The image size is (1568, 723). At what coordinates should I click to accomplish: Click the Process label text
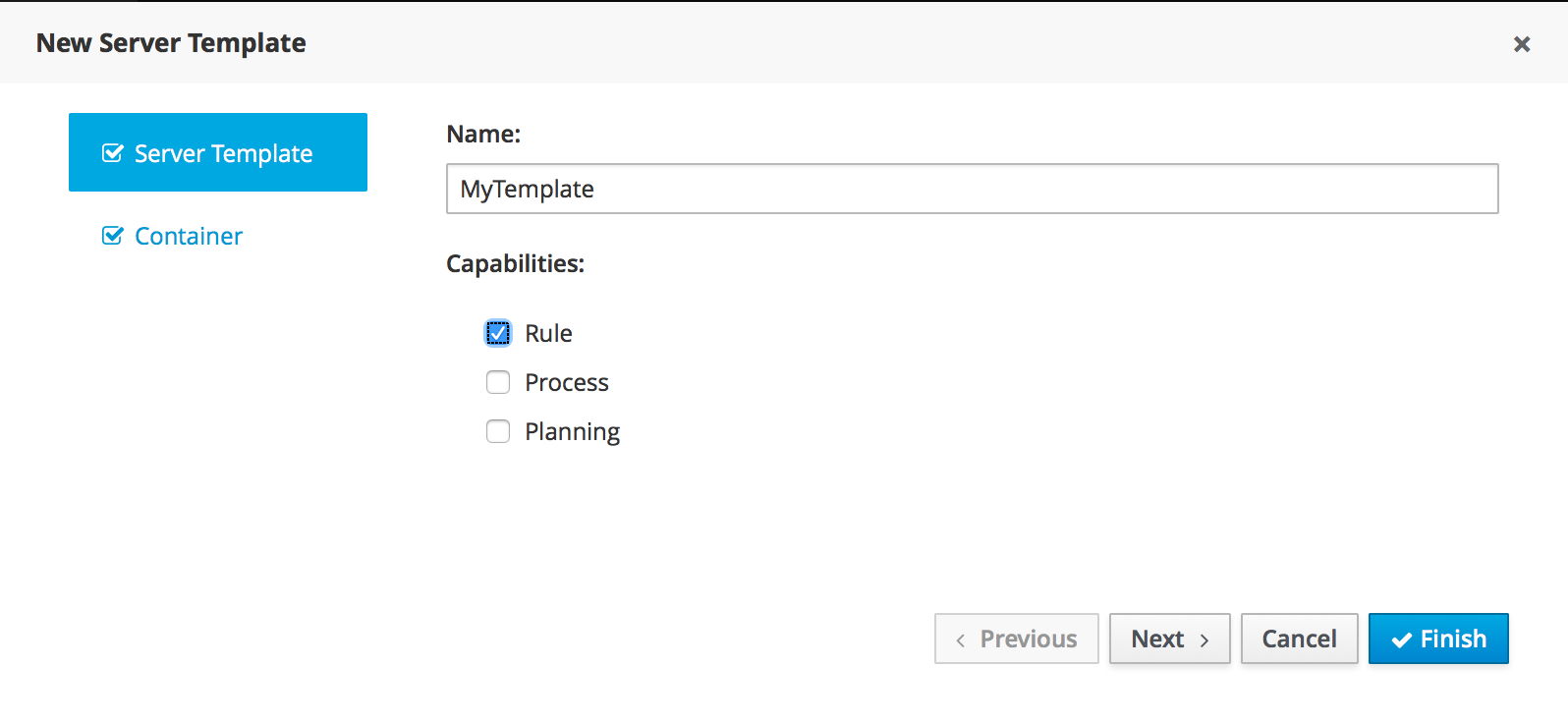[567, 382]
